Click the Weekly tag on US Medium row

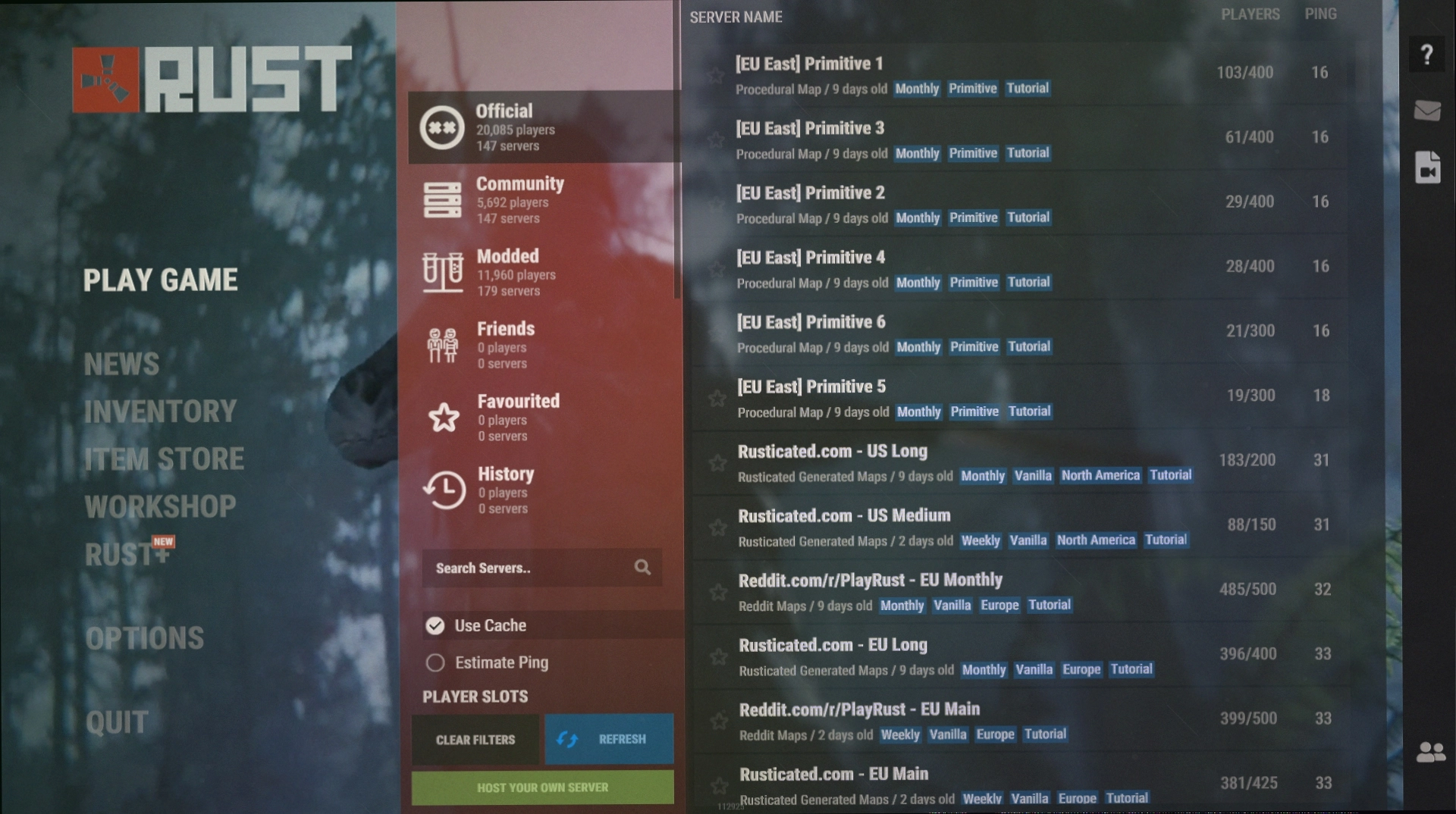tap(981, 540)
